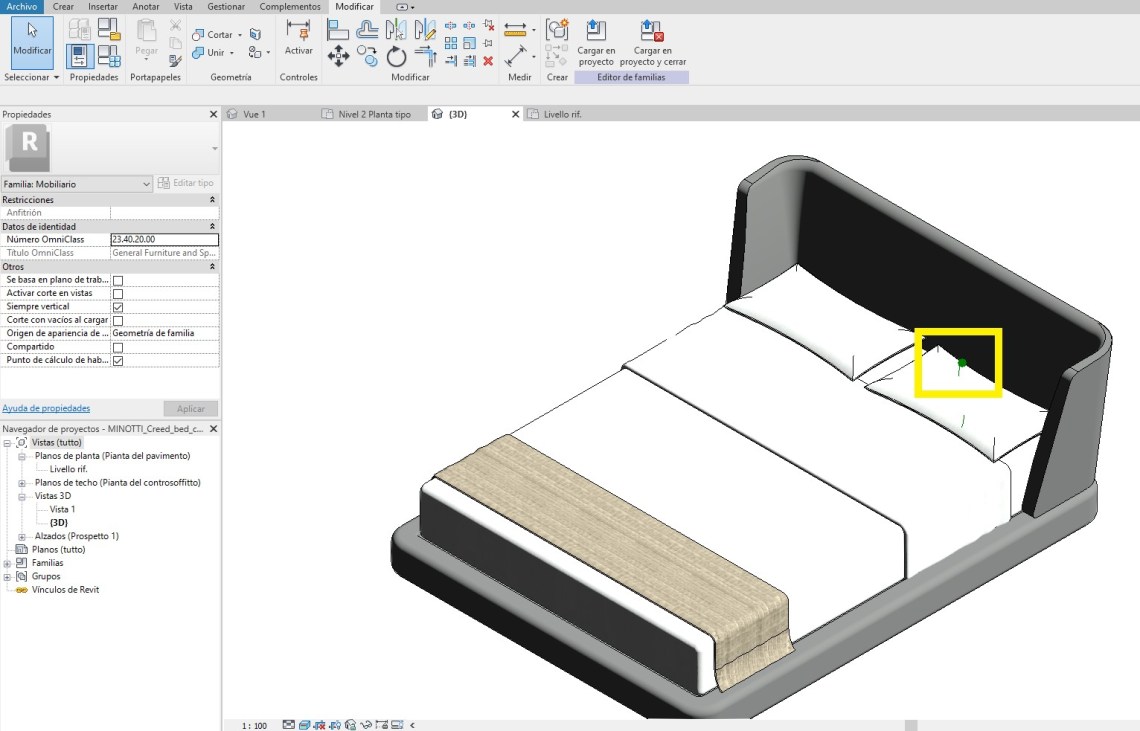The height and width of the screenshot is (731, 1140).
Task: Expand Planos de techo tree node
Action: coord(22,483)
